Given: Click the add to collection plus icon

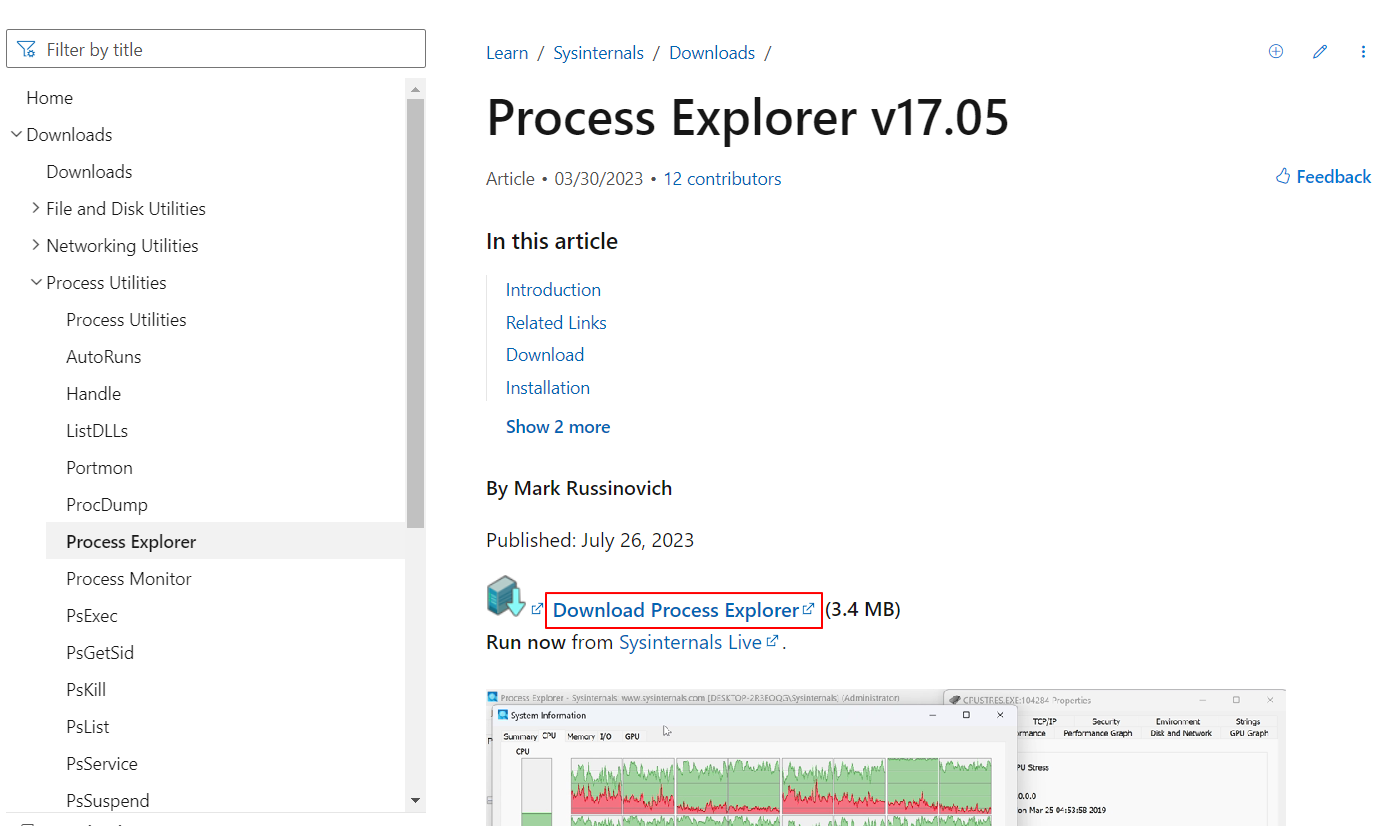Looking at the screenshot, I should click(1275, 52).
